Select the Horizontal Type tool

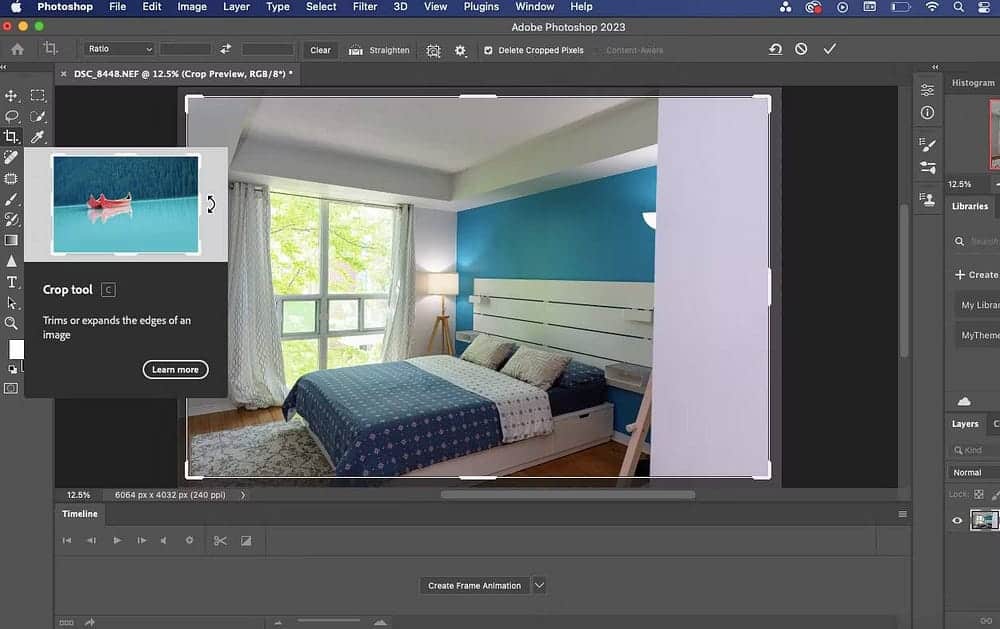pos(12,282)
